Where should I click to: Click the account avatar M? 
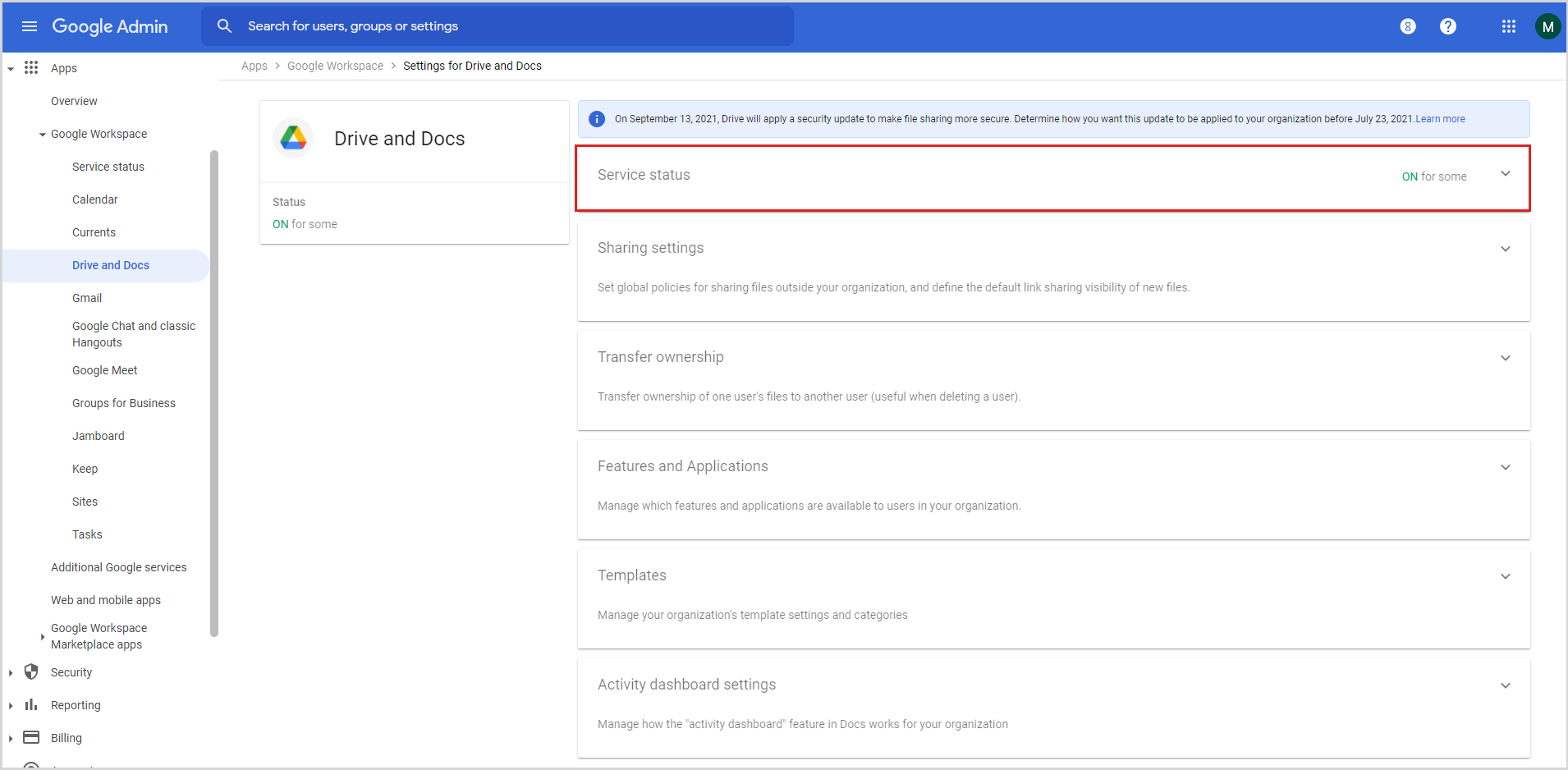coord(1548,25)
